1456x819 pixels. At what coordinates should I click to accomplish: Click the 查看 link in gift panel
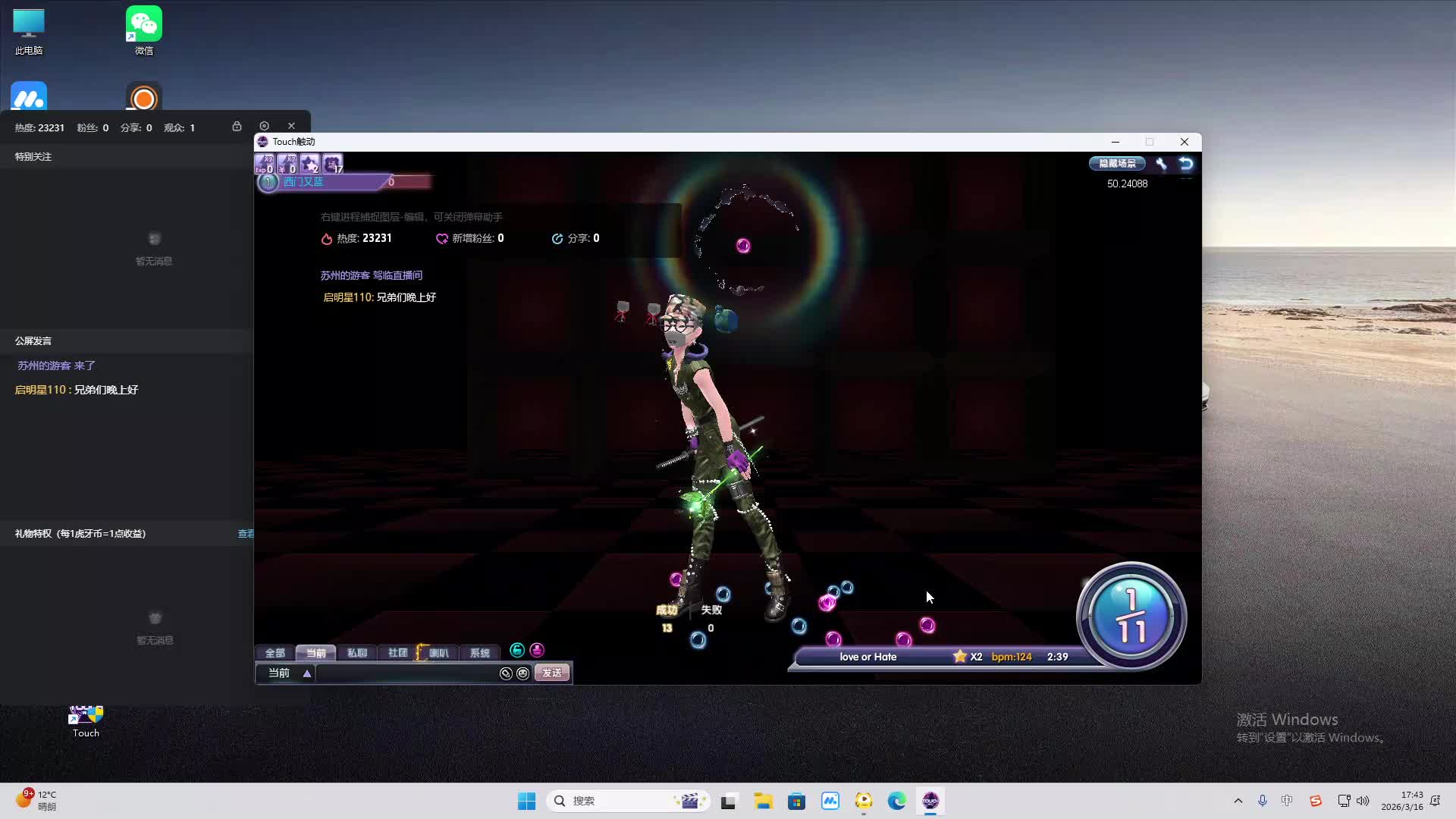pos(246,534)
